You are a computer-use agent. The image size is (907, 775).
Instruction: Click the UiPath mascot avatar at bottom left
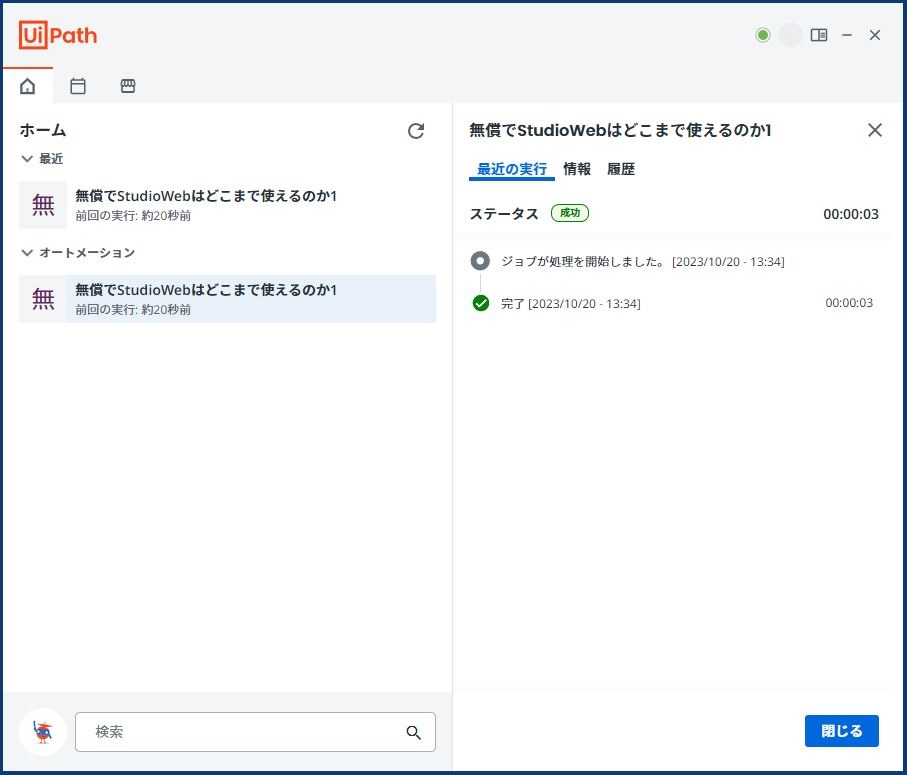(x=41, y=731)
